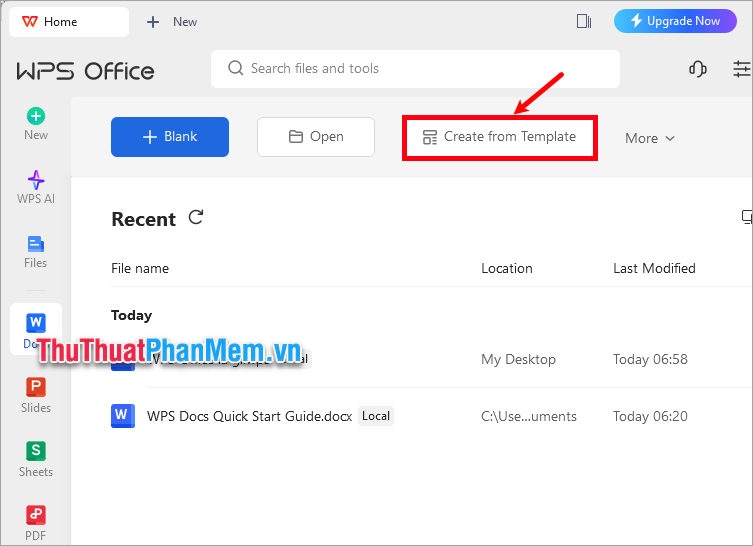Viewport: 753px width, 546px height.
Task: Refresh the Recent list
Action: (195, 218)
